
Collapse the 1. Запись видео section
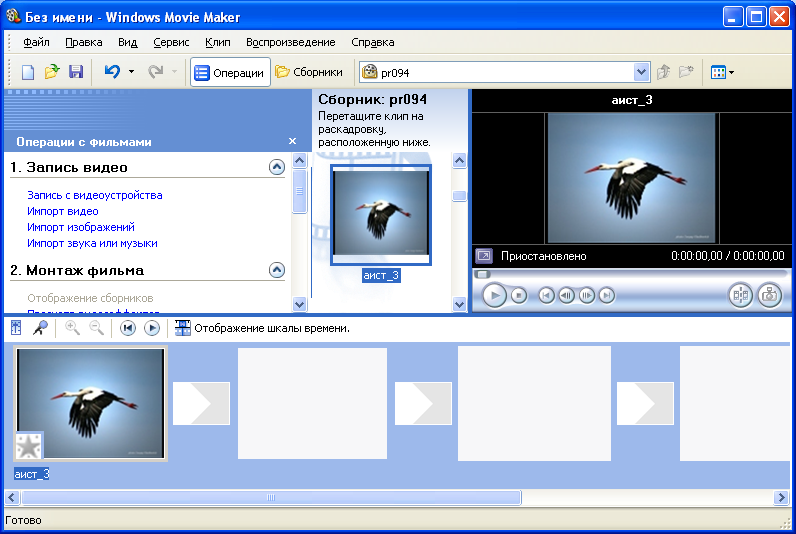point(277,167)
